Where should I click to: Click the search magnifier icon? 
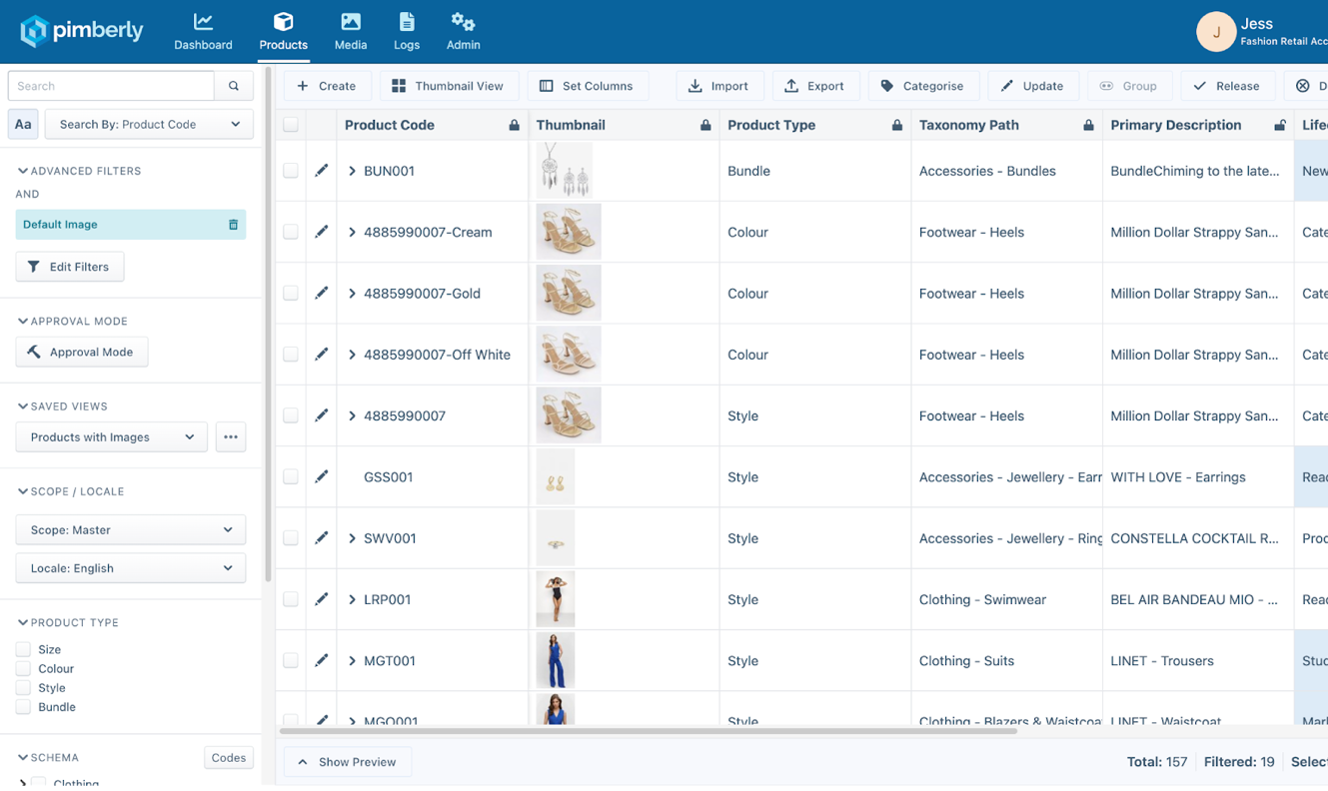tap(234, 86)
